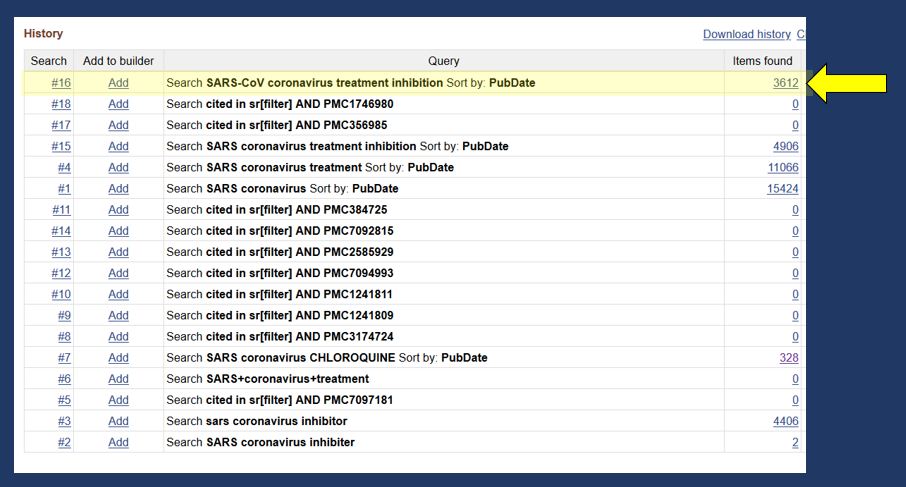
Task: Add search #7 chloroquine query to builder
Action: [118, 358]
